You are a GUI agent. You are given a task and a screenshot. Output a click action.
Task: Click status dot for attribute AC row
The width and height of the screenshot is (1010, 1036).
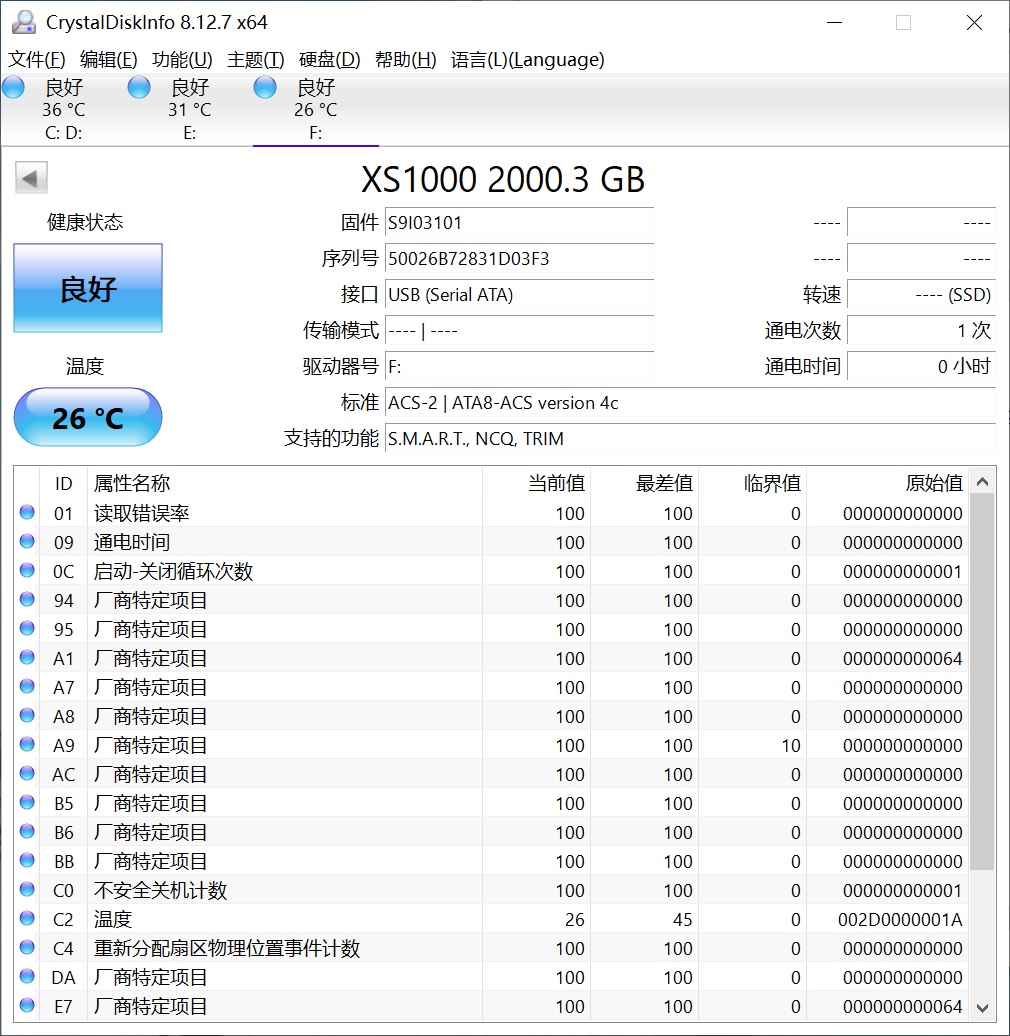27,773
